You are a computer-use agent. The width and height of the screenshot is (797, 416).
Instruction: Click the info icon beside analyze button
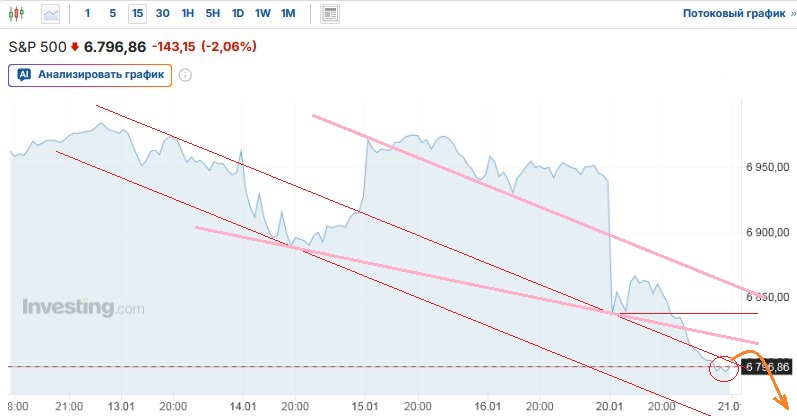[x=185, y=75]
